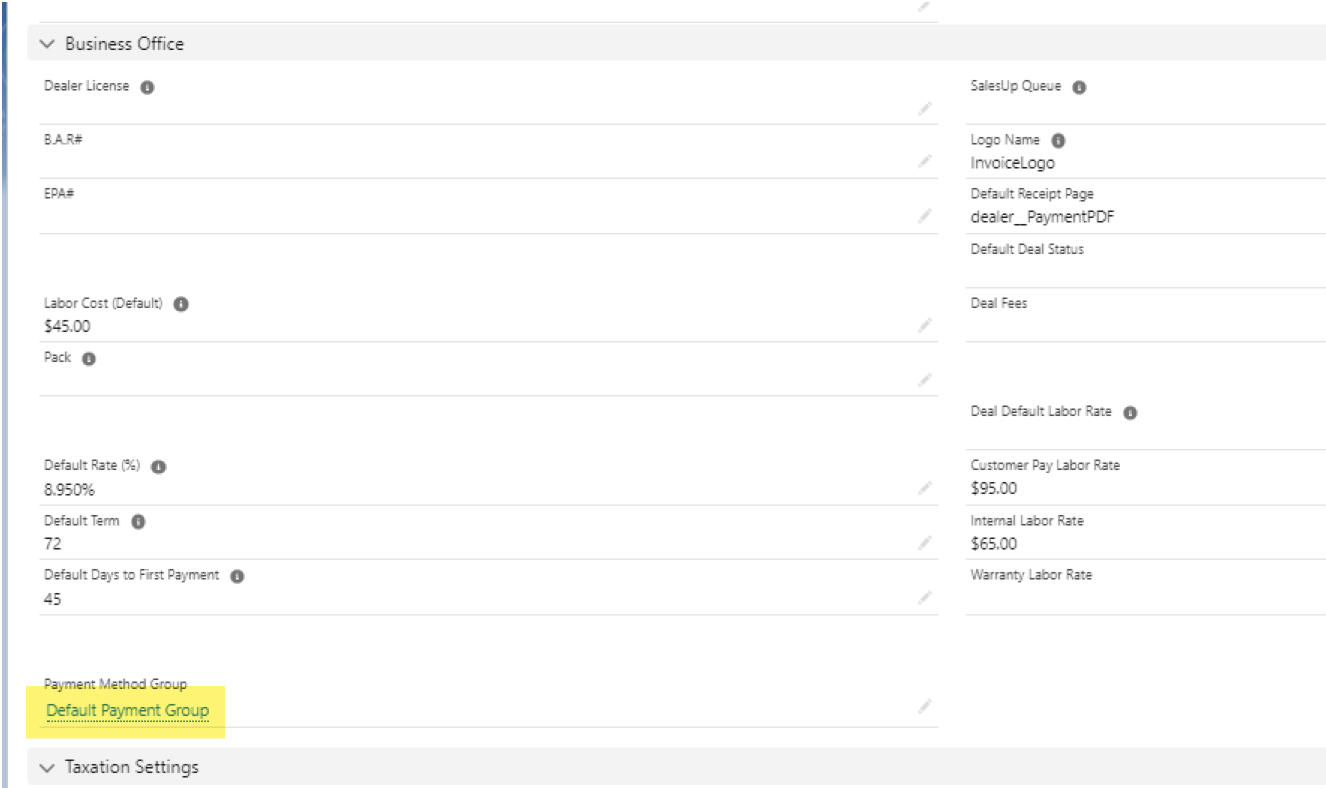Show help for SalesUp Queue

click(1079, 87)
